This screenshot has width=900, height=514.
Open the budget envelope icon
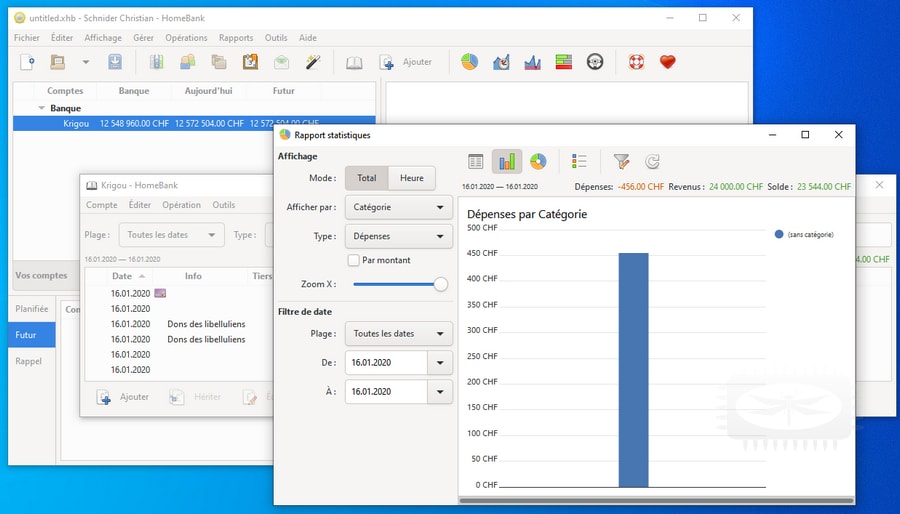(281, 62)
